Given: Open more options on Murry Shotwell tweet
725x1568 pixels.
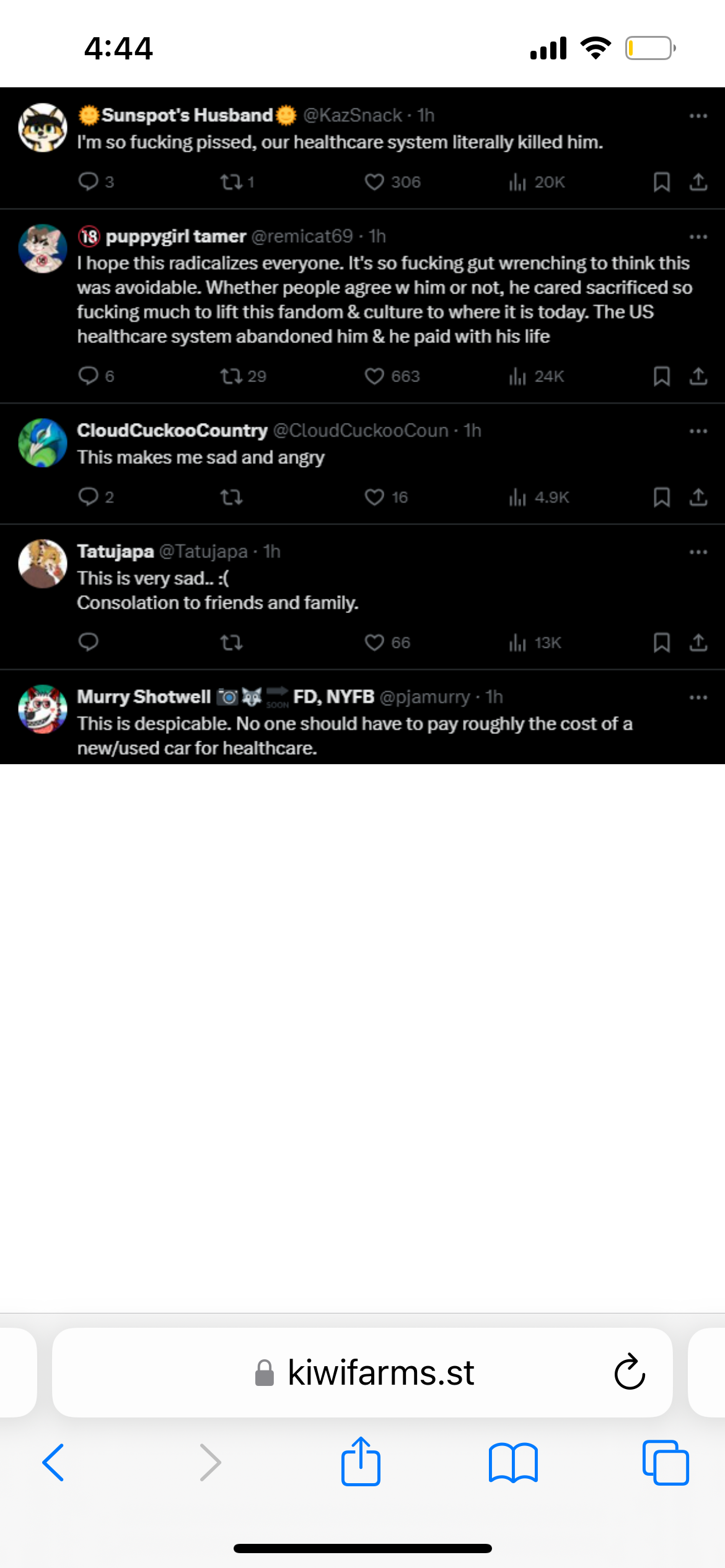Looking at the screenshot, I should [x=698, y=697].
